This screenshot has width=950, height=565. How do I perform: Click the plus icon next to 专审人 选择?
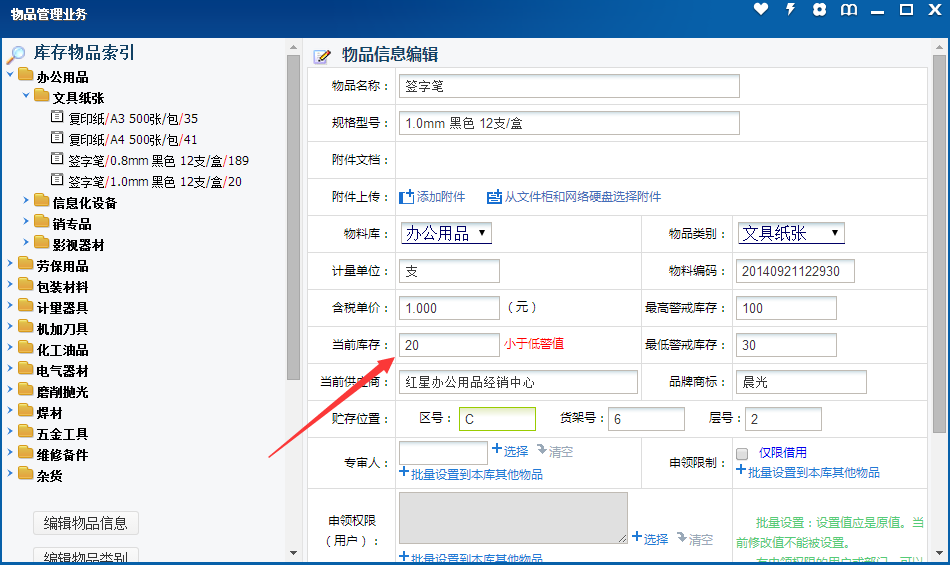point(497,449)
